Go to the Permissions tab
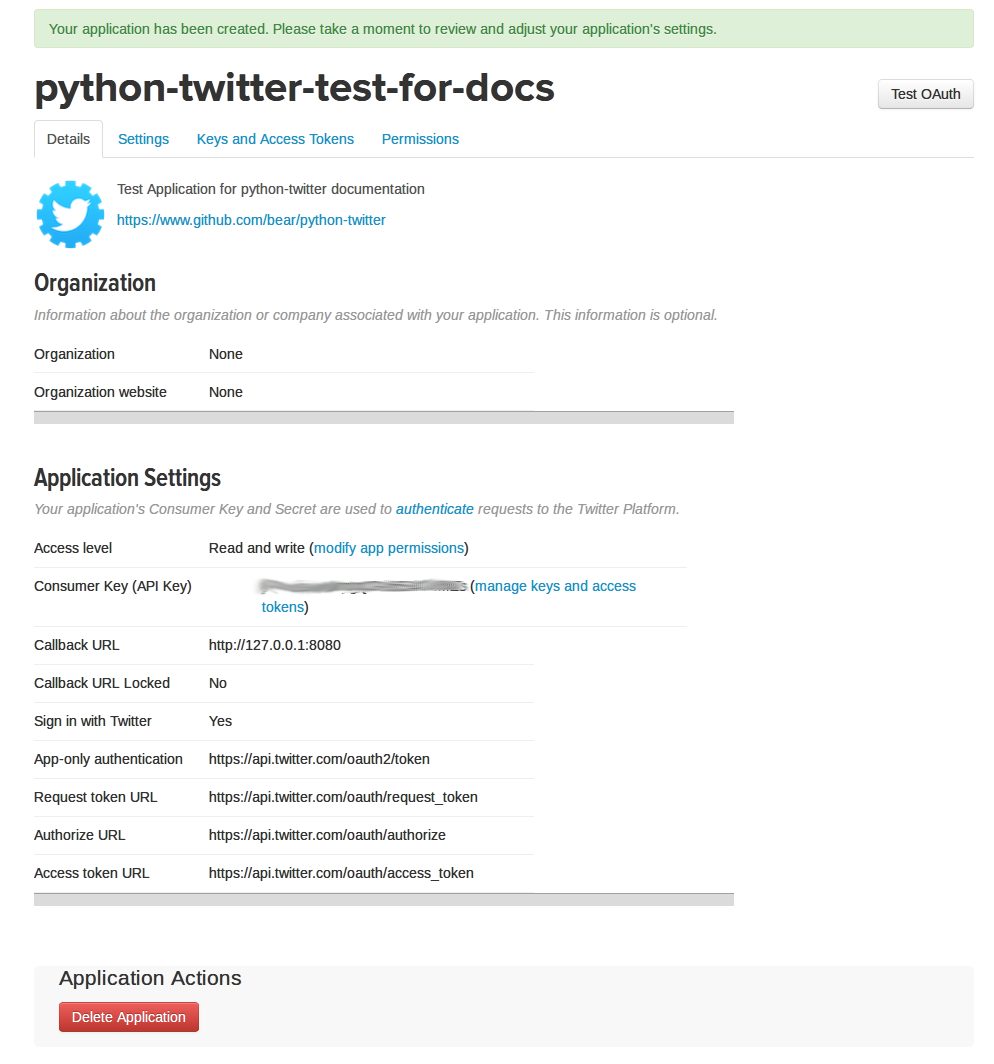This screenshot has height=1064, width=994. click(420, 139)
